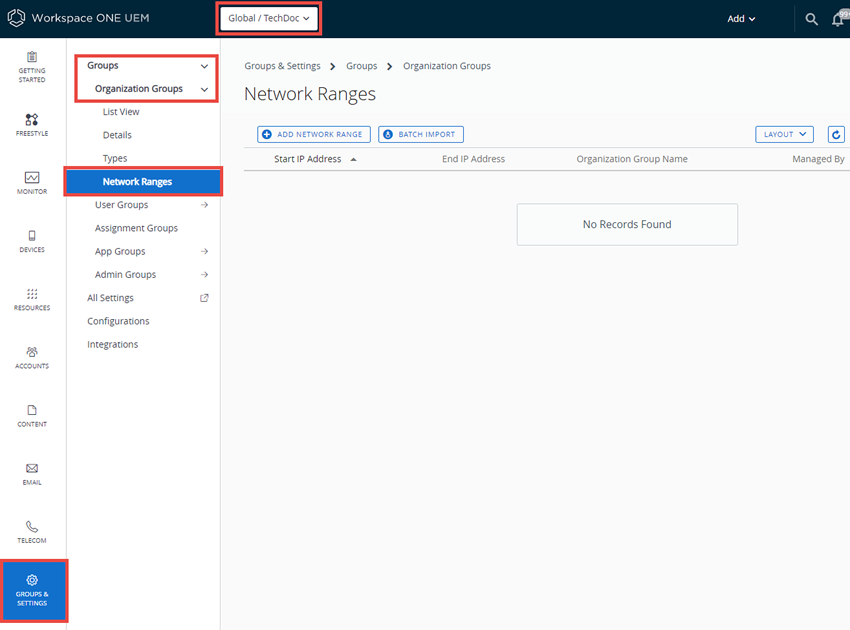
Task: Click the User Groups label
Action: point(121,205)
